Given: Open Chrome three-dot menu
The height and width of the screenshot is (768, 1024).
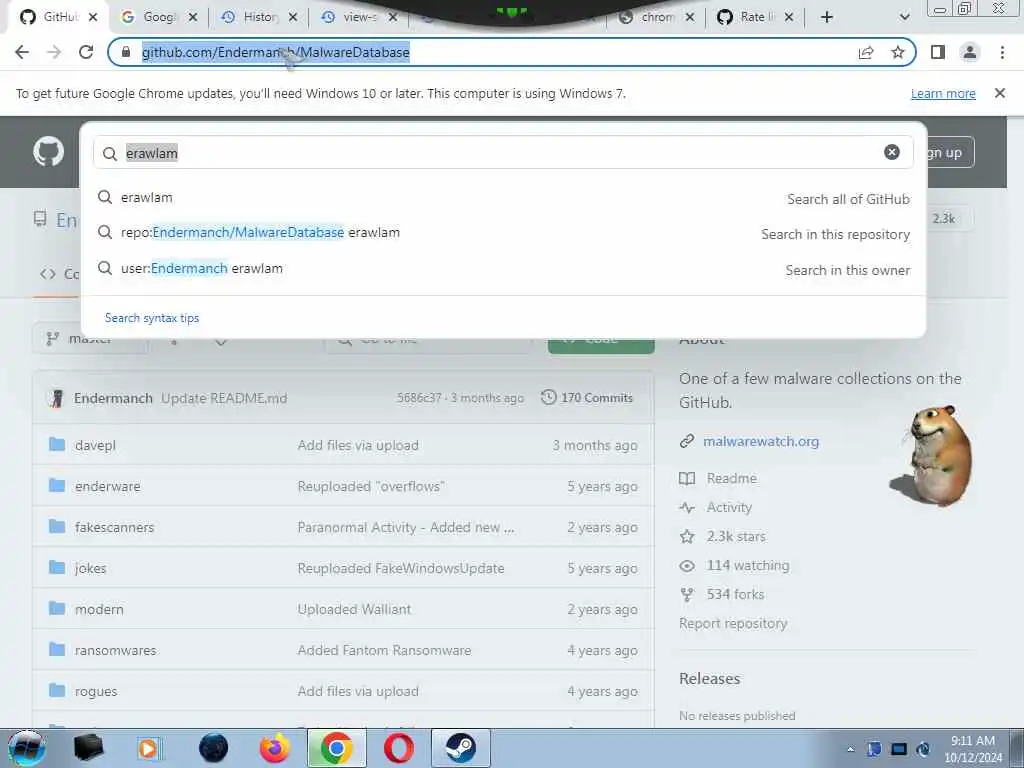Looking at the screenshot, I should click(x=1002, y=52).
